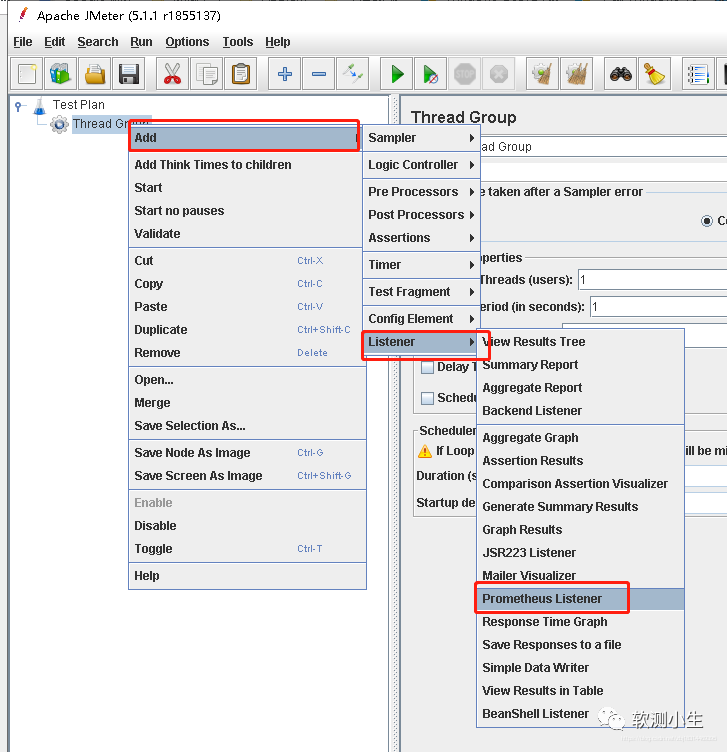
Task: Select the Continue radio button
Action: point(706,221)
